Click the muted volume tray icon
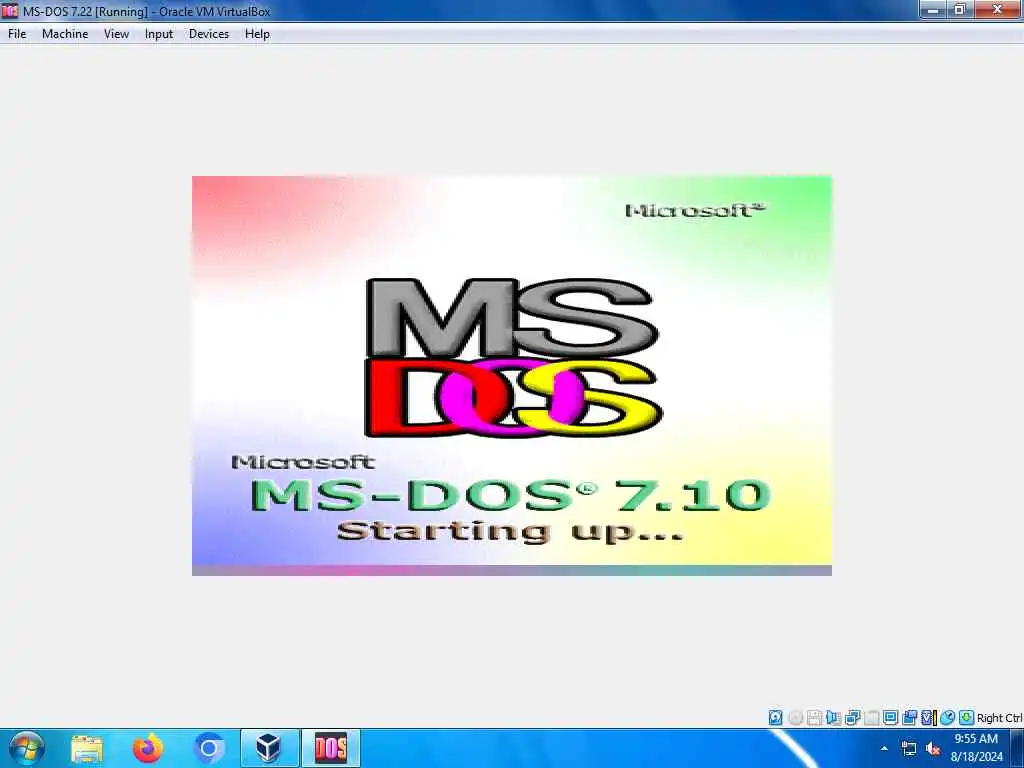Screen dimensions: 1024x768 tap(933, 748)
